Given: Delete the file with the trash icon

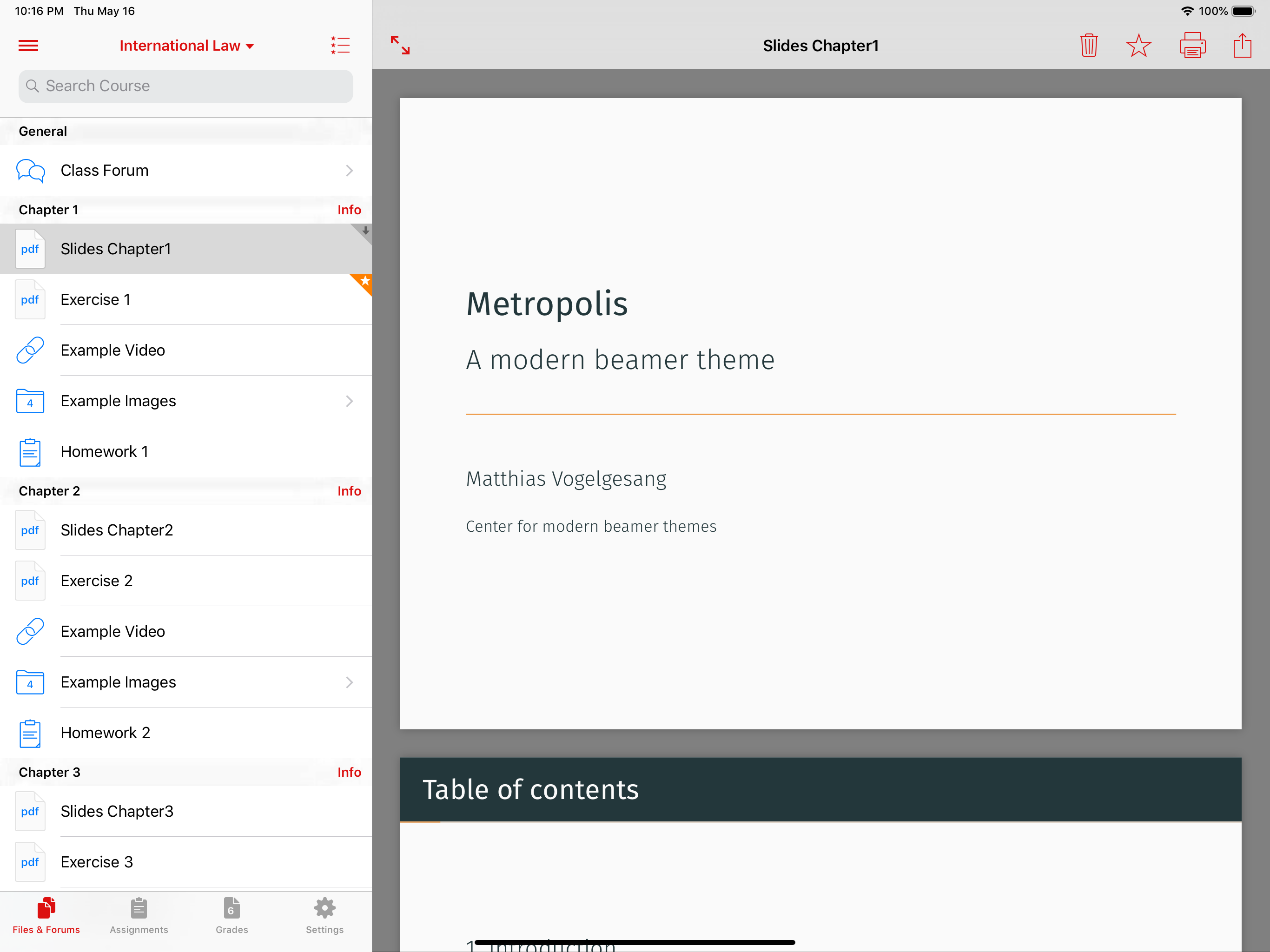Looking at the screenshot, I should click(1089, 46).
